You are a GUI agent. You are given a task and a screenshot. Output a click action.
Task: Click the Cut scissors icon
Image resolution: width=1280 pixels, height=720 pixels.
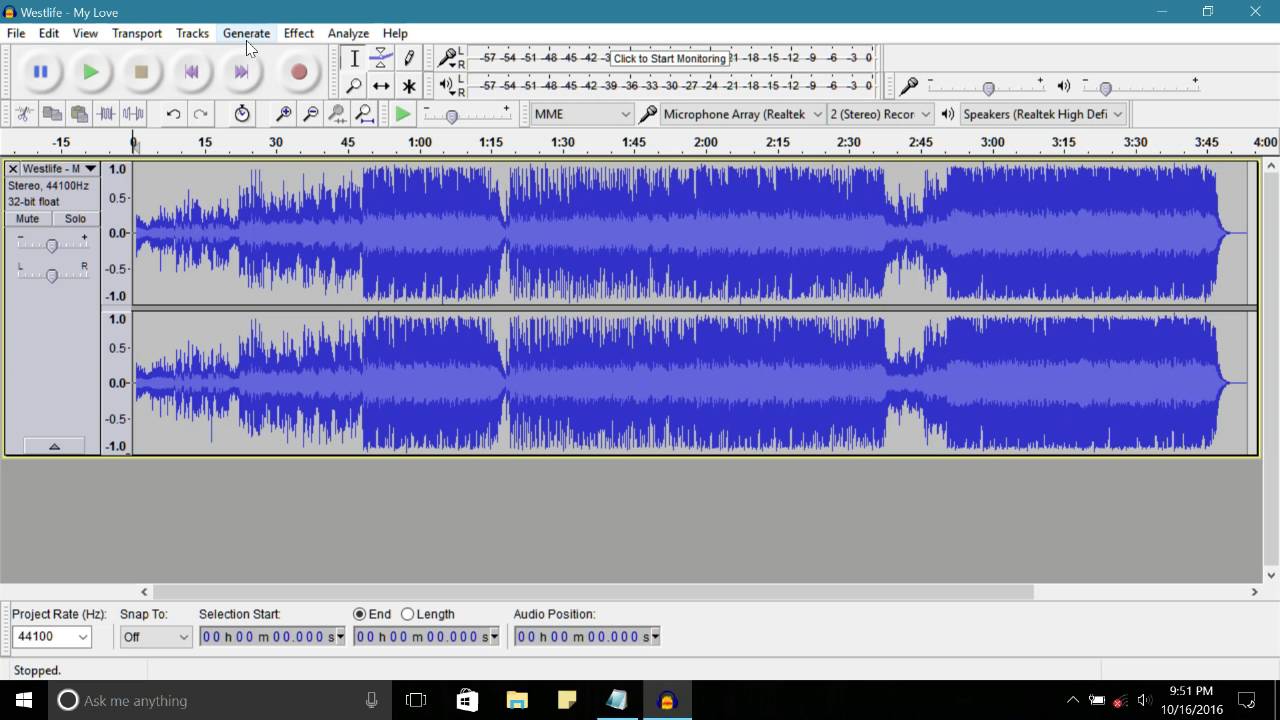tap(25, 114)
